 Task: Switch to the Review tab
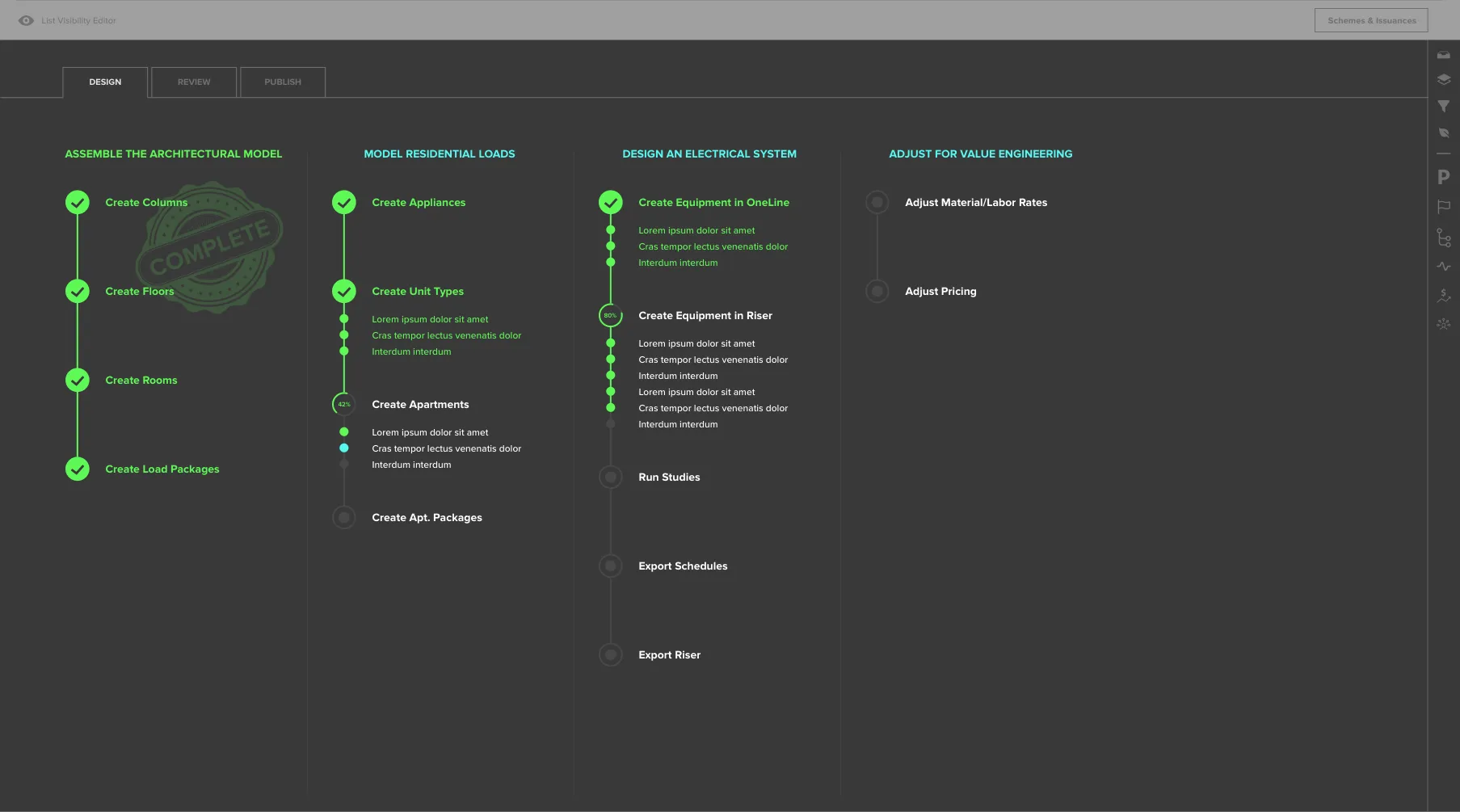pyautogui.click(x=194, y=82)
